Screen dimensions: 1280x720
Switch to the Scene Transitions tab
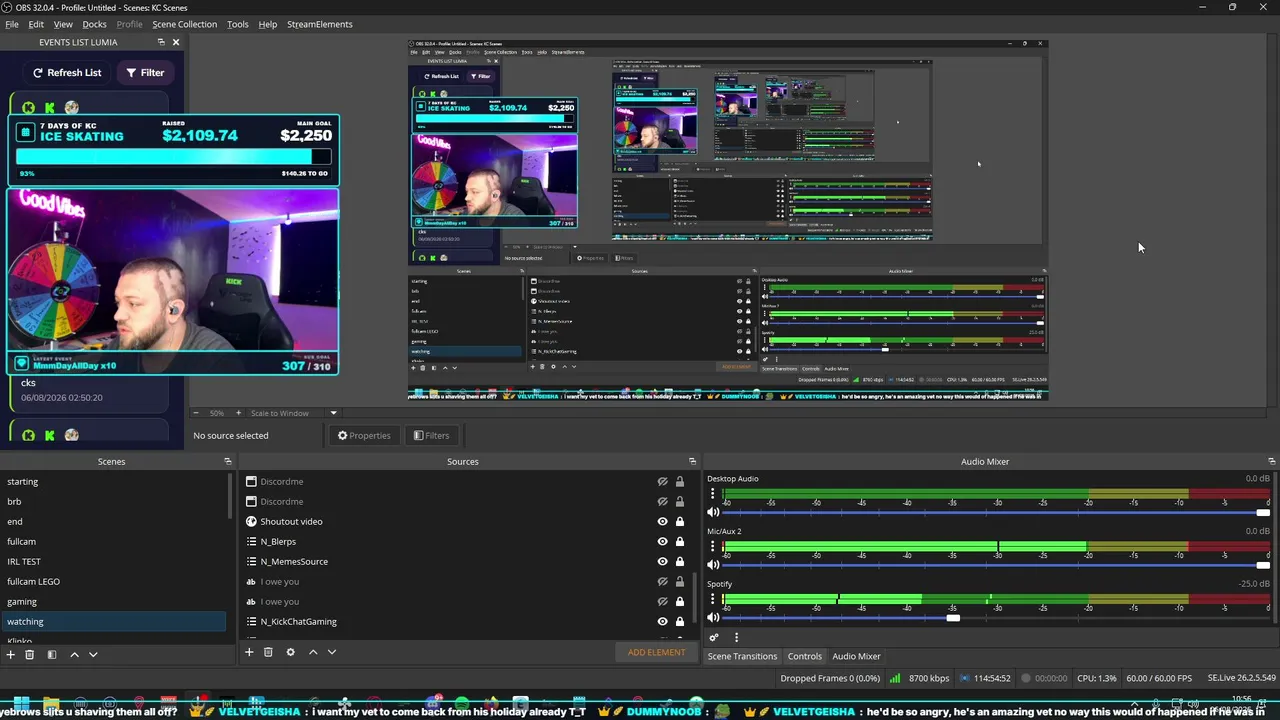tap(742, 656)
